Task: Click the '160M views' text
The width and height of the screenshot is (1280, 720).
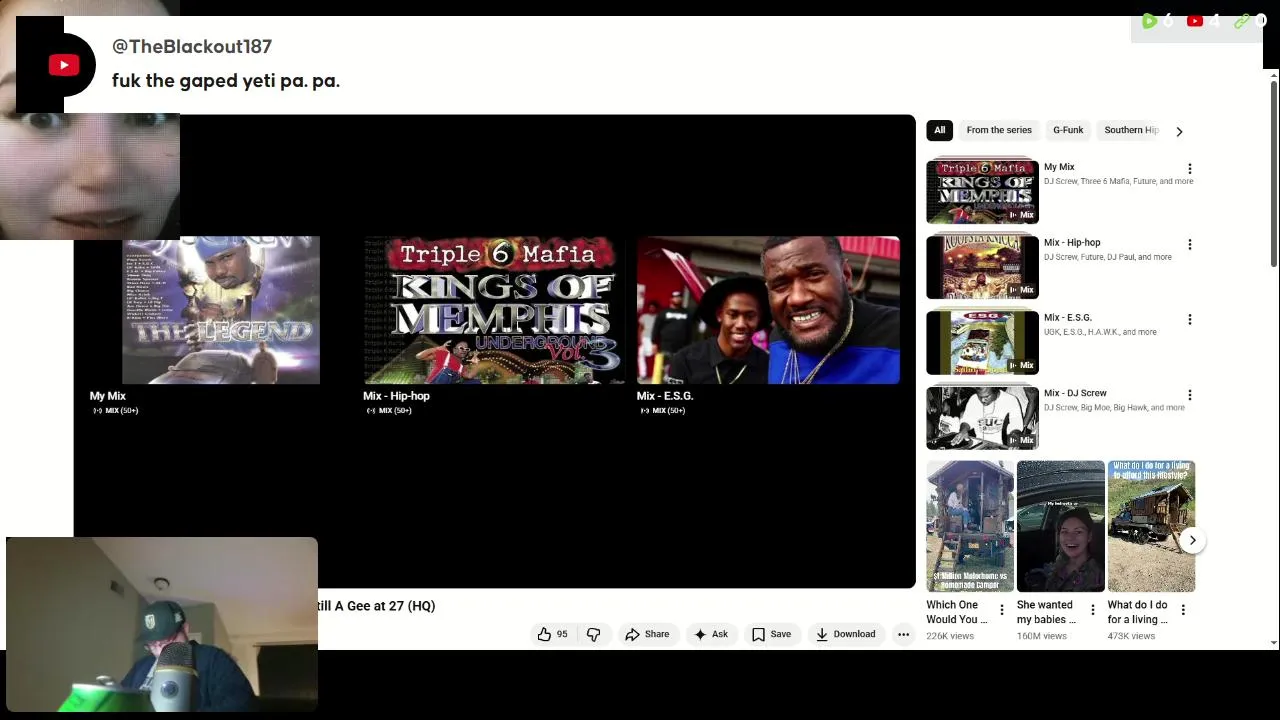Action: point(1042,636)
